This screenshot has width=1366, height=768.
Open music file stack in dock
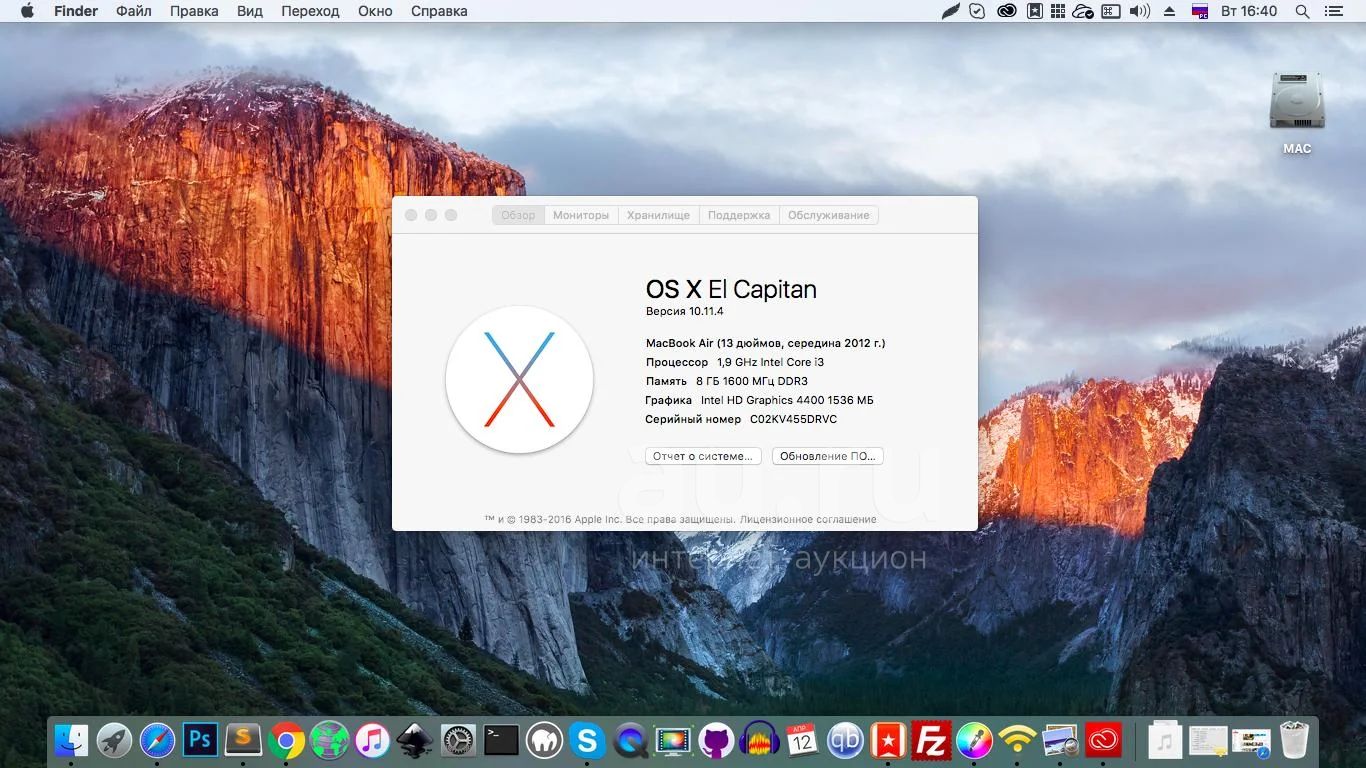pos(1164,740)
